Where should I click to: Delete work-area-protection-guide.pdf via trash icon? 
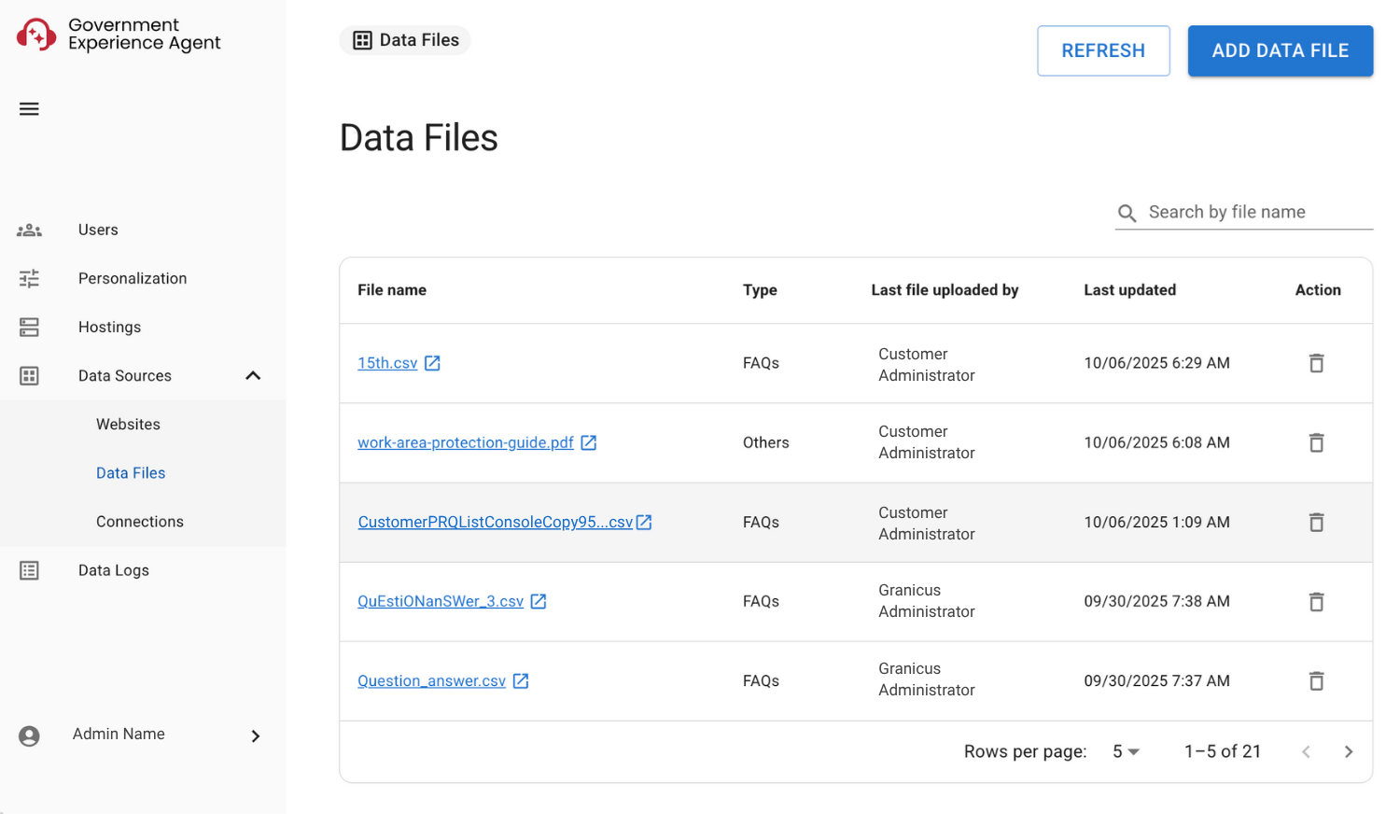pyautogui.click(x=1316, y=442)
